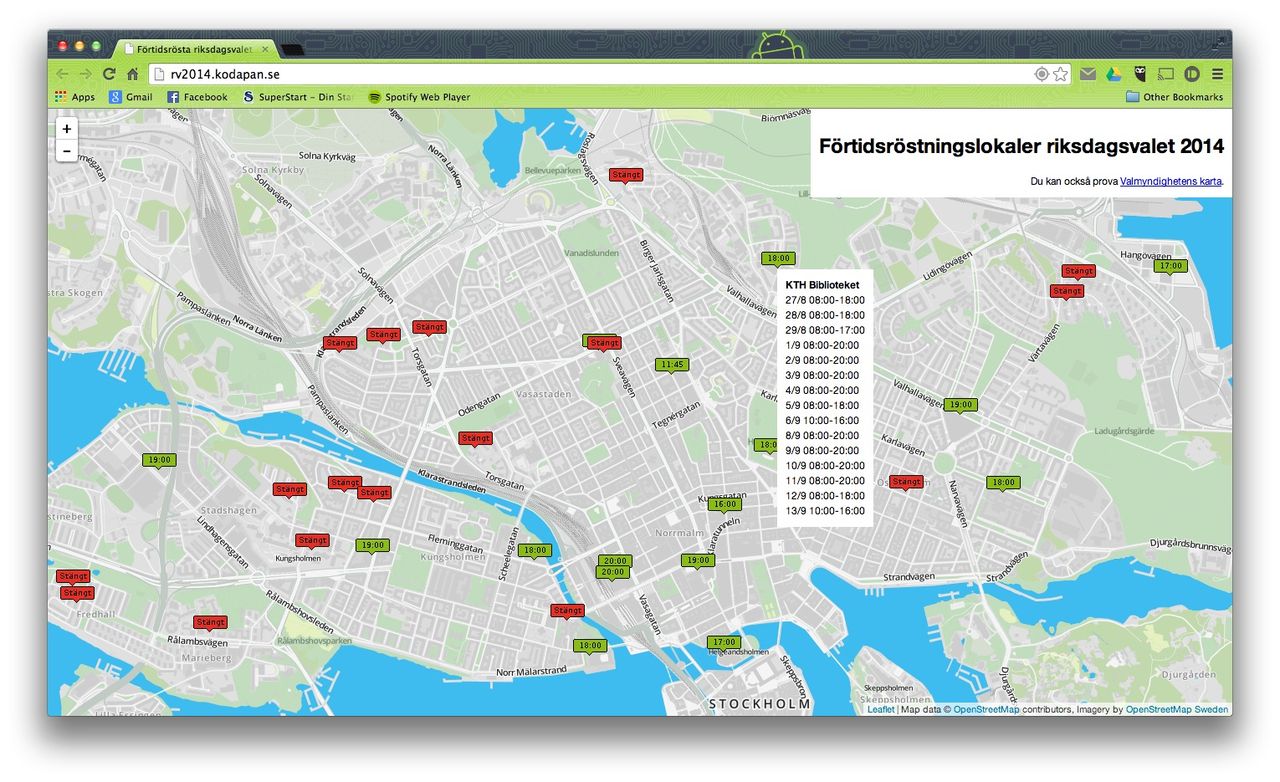Open the Chrome hamburger menu
The width and height of the screenshot is (1280, 782).
(1217, 73)
